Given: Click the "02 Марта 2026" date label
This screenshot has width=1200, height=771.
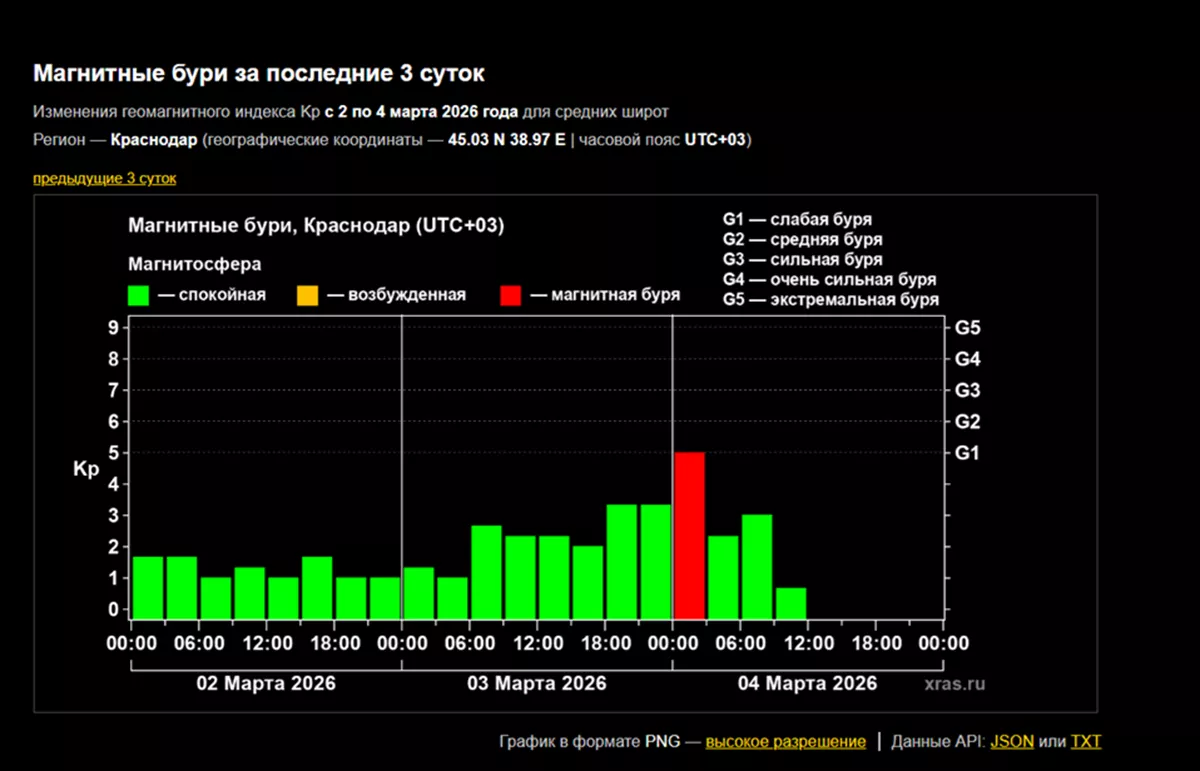Looking at the screenshot, I should tap(266, 684).
